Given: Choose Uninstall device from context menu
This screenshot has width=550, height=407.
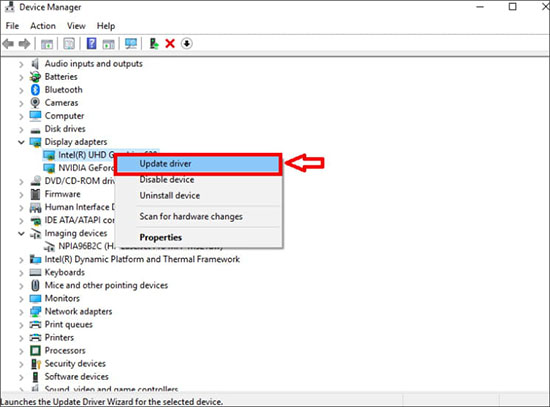Looking at the screenshot, I should (198, 195).
